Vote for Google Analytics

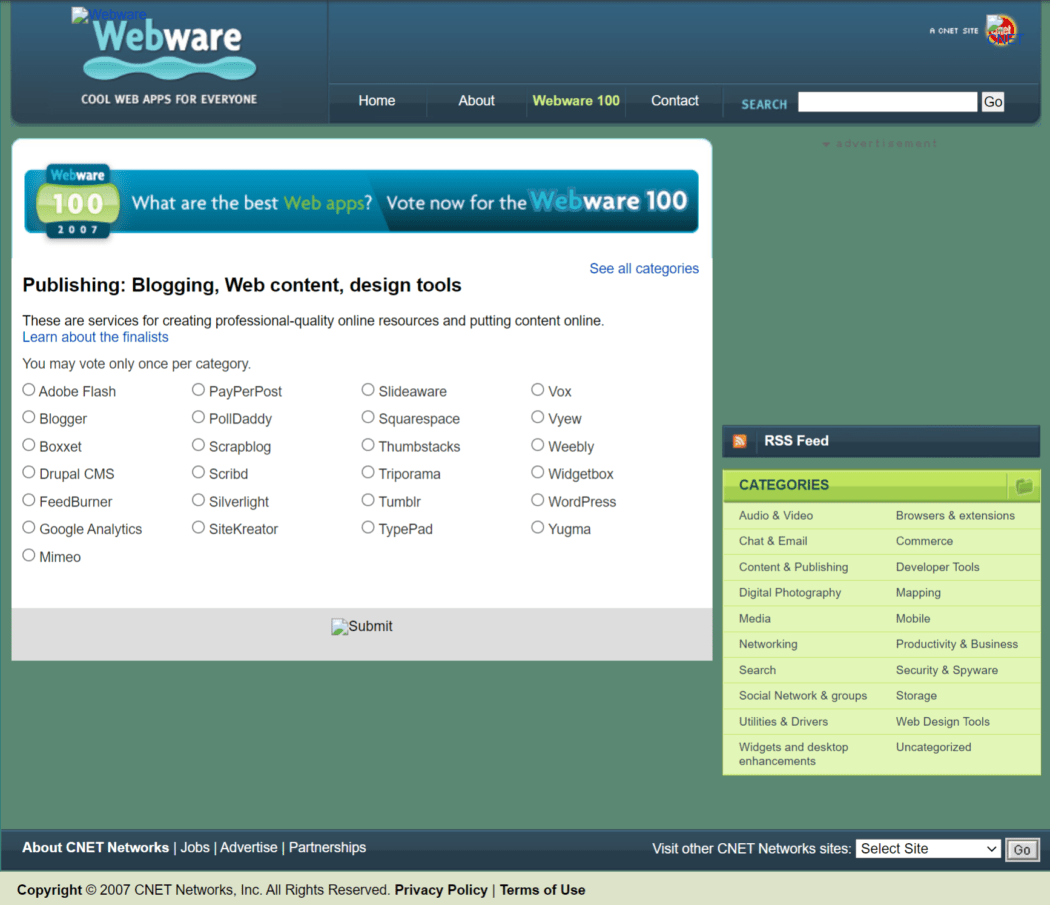[x=28, y=528]
